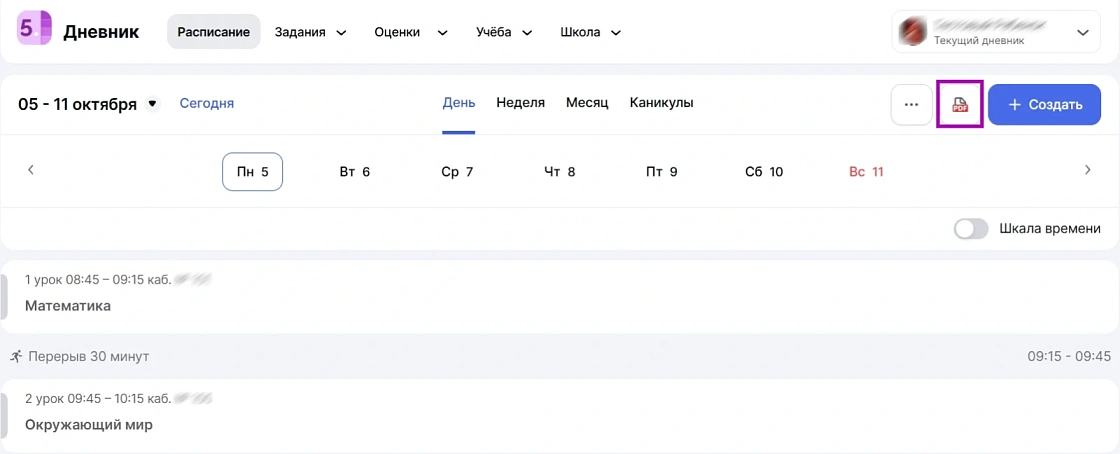1120x454 pixels.
Task: Click the running-person break icon
Action: point(16,355)
